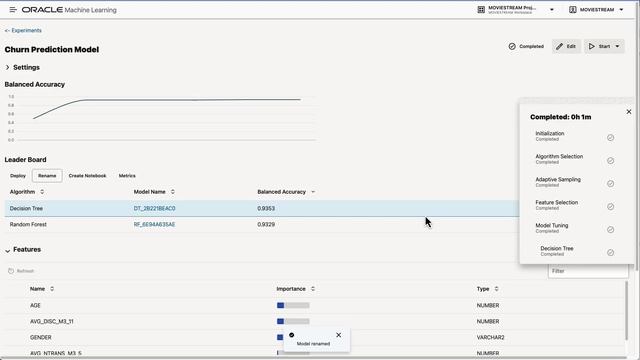Click the Oracle Machine Learning logo

click(x=69, y=10)
